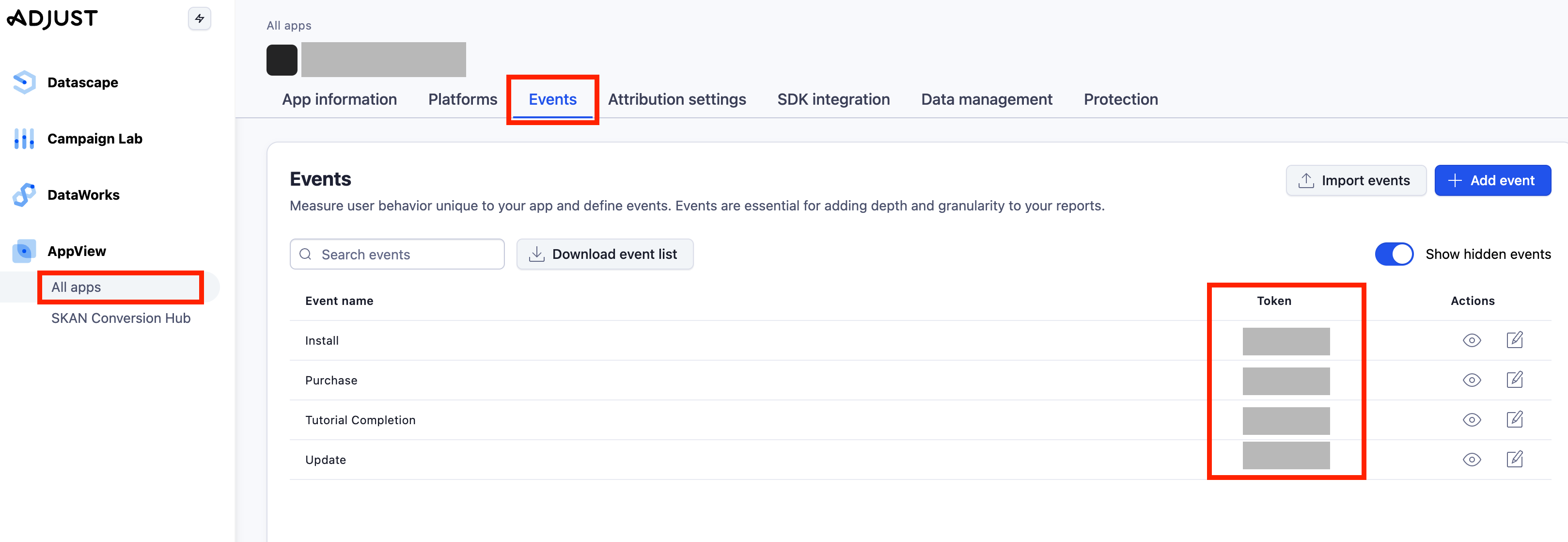Edit the Purchase event

pos(1514,380)
